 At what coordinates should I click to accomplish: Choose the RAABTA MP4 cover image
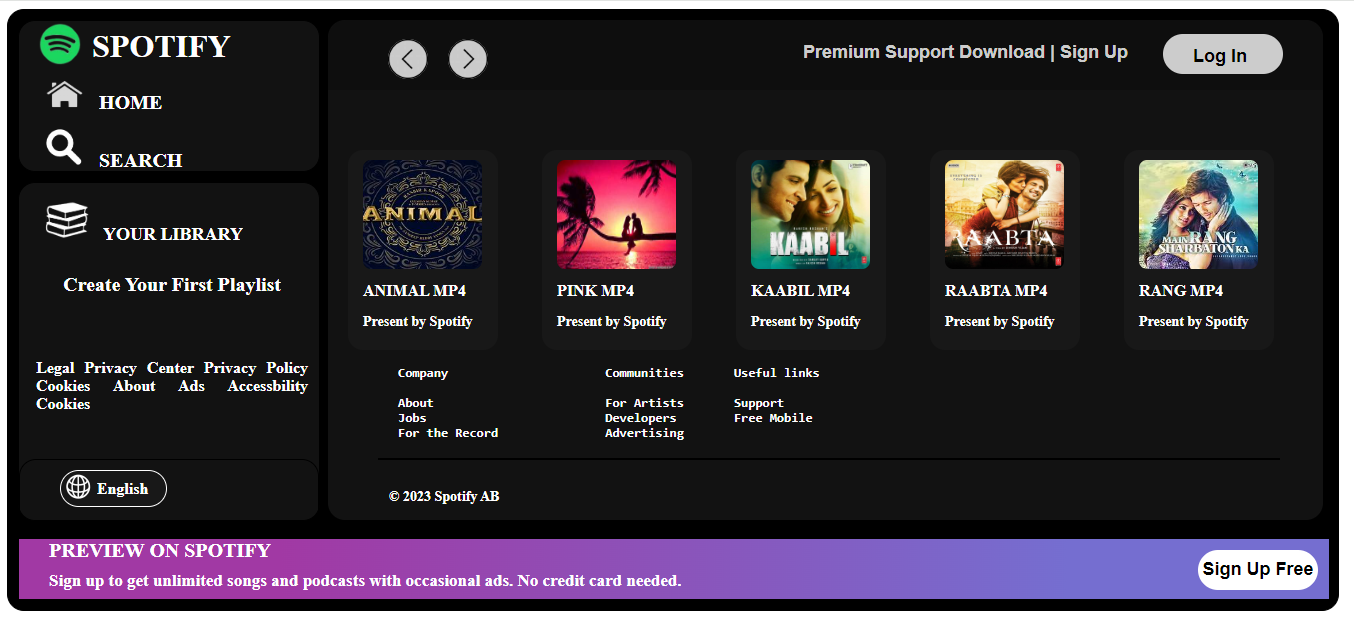click(x=1004, y=215)
